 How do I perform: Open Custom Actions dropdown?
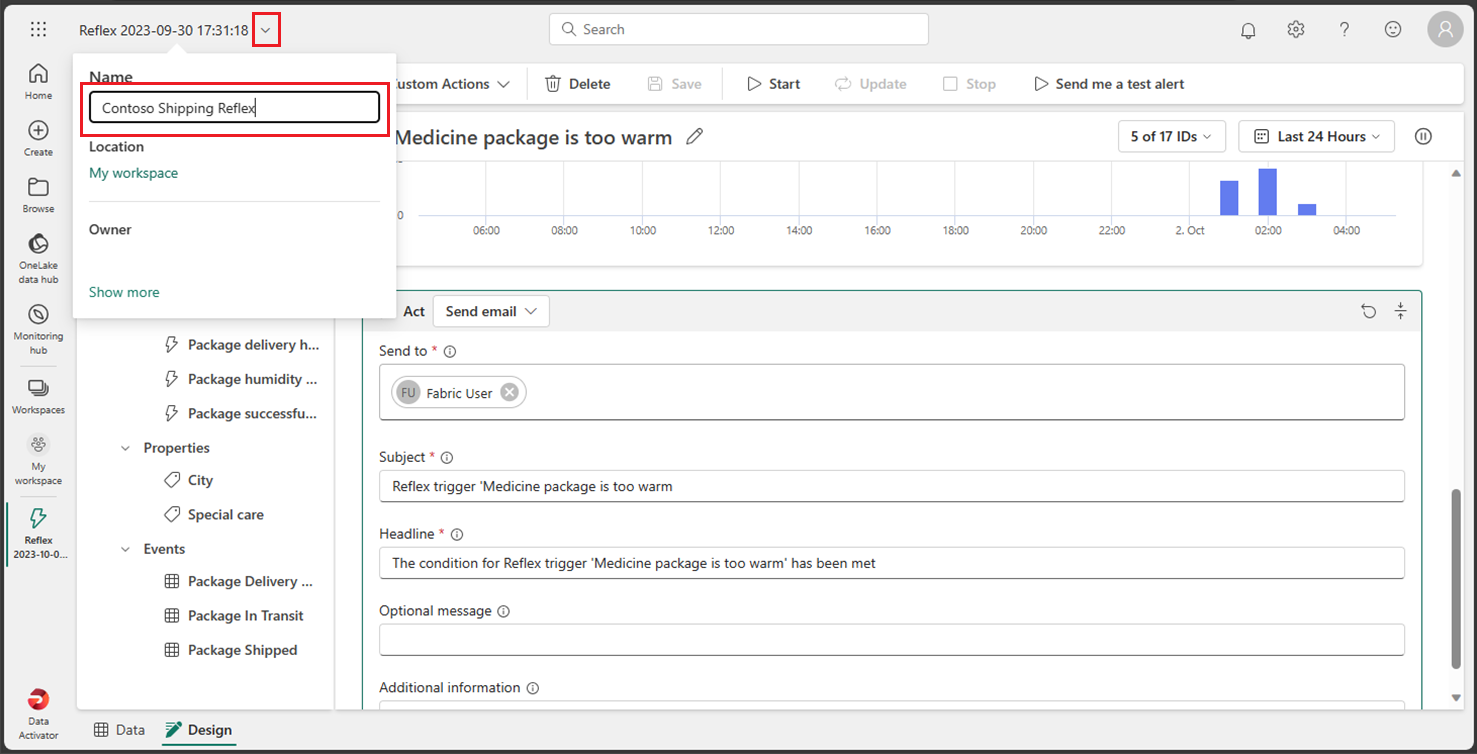pos(450,84)
